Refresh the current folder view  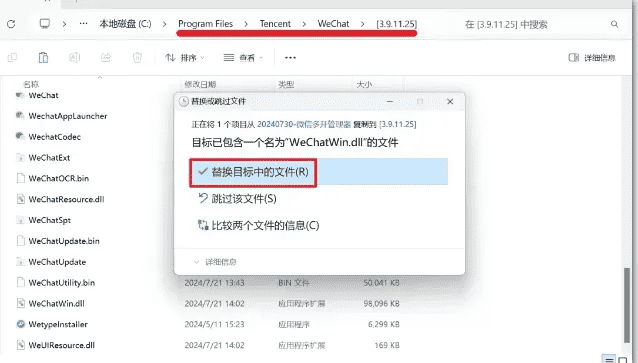(11, 24)
